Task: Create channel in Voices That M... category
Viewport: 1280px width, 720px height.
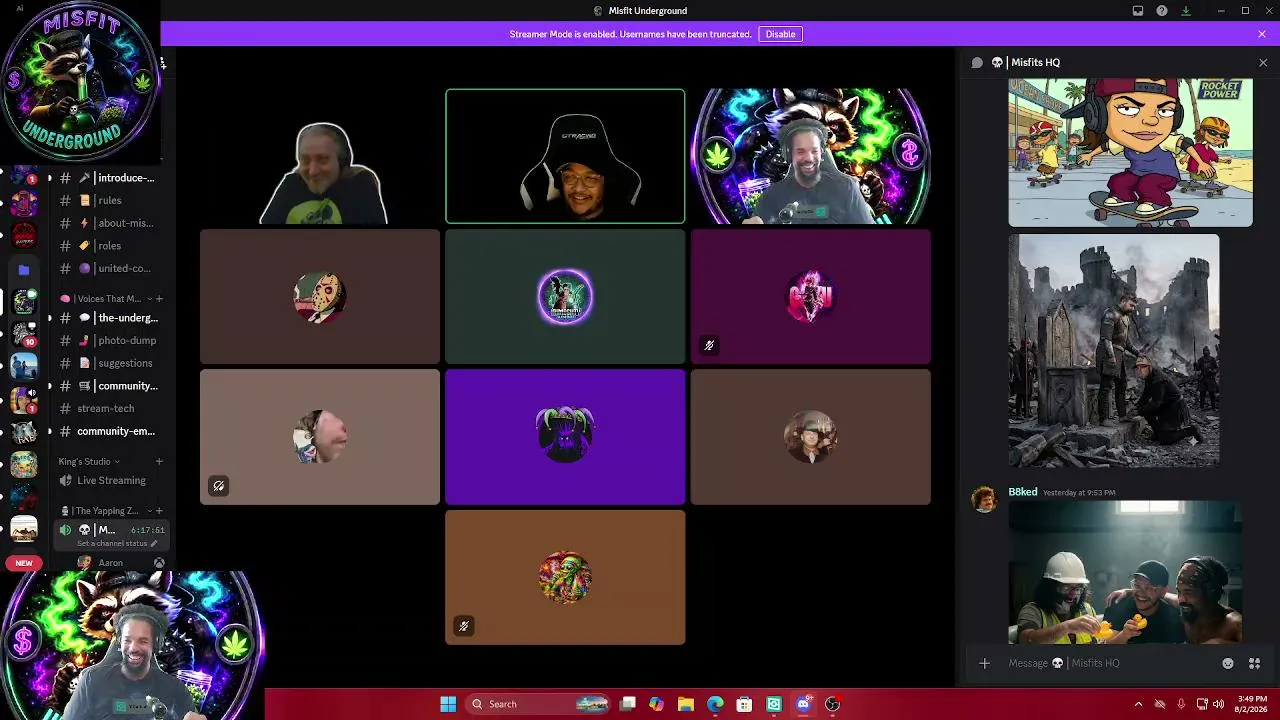Action: point(159,299)
